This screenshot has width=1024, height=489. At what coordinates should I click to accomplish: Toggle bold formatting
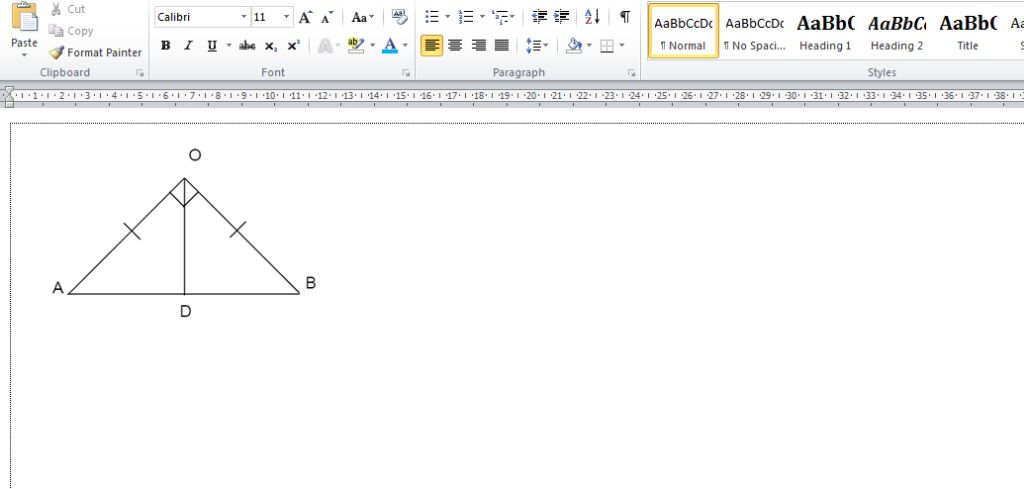click(165, 45)
